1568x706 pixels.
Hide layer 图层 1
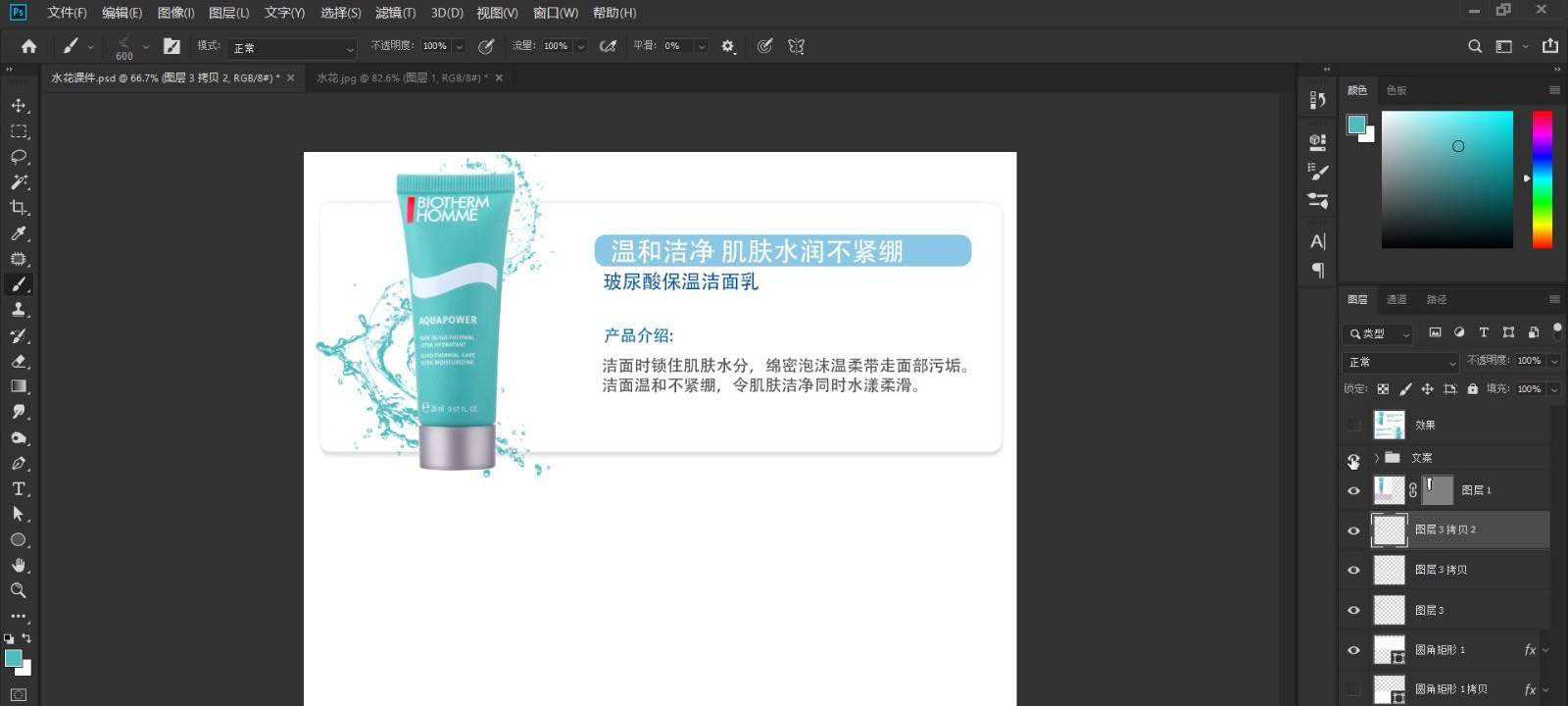click(1353, 490)
